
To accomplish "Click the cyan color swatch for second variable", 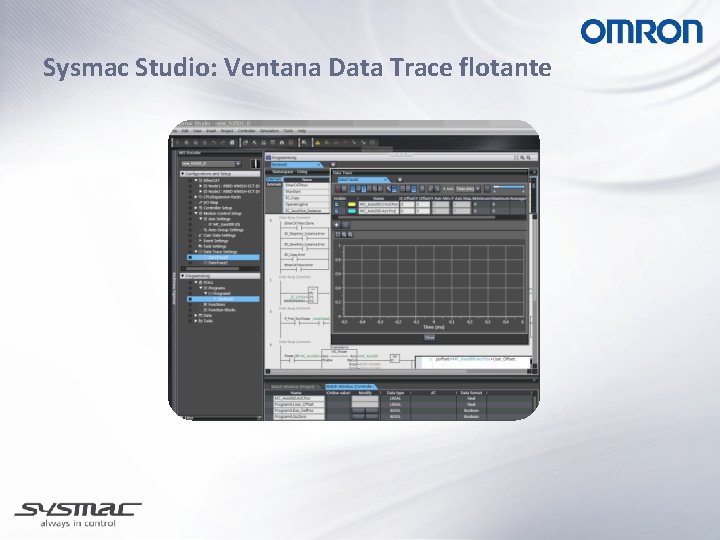I will click(x=352, y=211).
